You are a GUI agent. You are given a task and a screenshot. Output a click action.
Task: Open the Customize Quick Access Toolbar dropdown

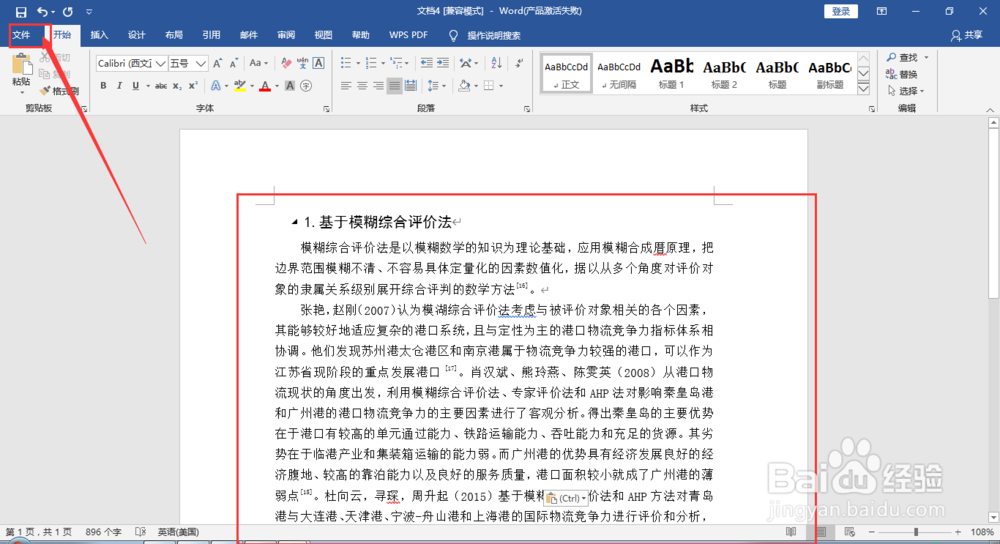pos(89,11)
